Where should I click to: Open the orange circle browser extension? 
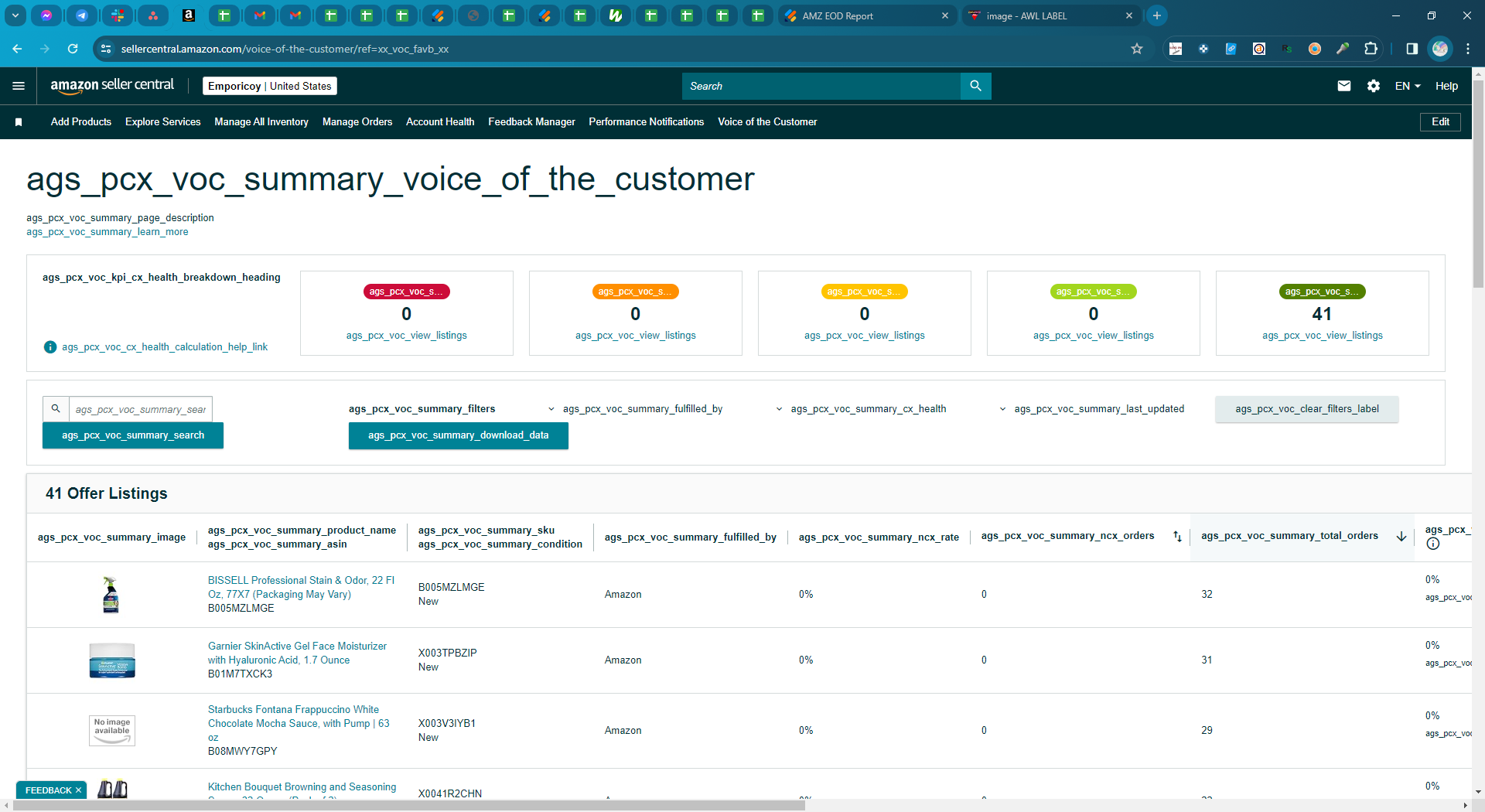pos(1315,49)
